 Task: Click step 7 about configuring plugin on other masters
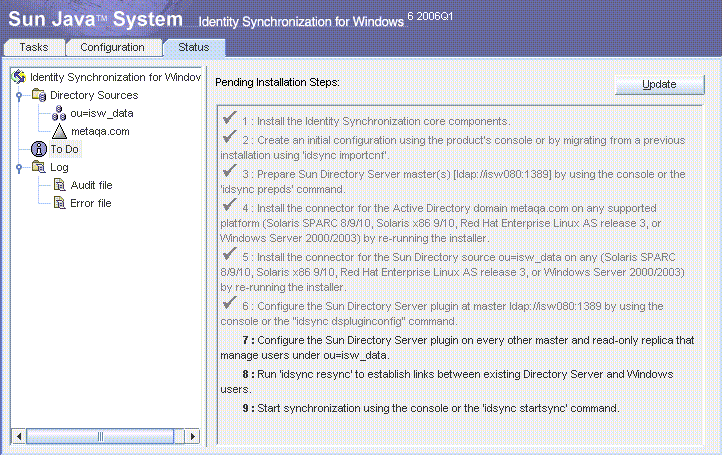point(457,348)
